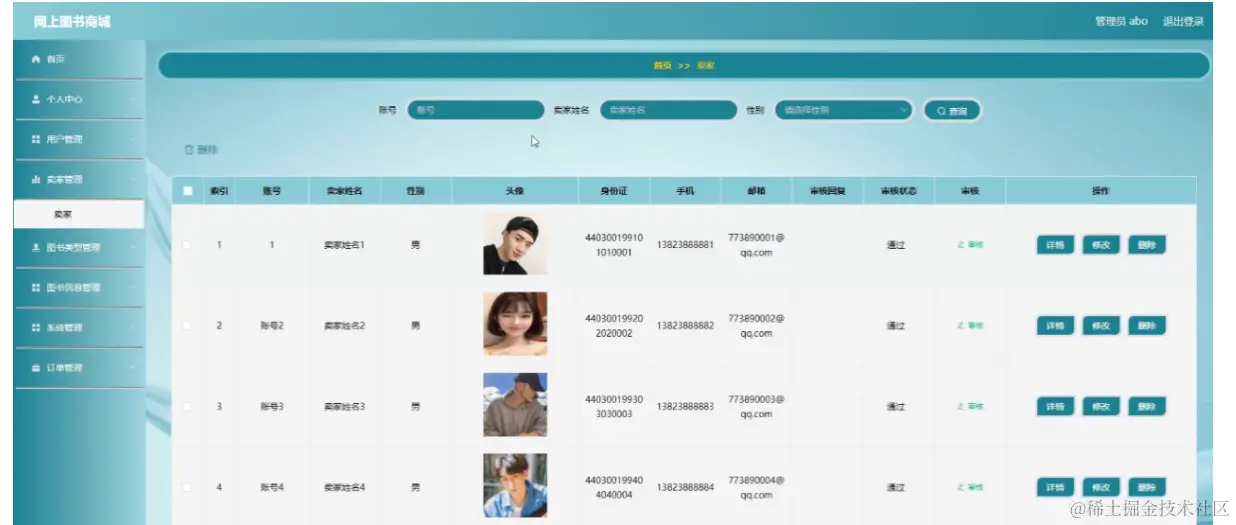Tick the checkbox for row 1

point(187,245)
